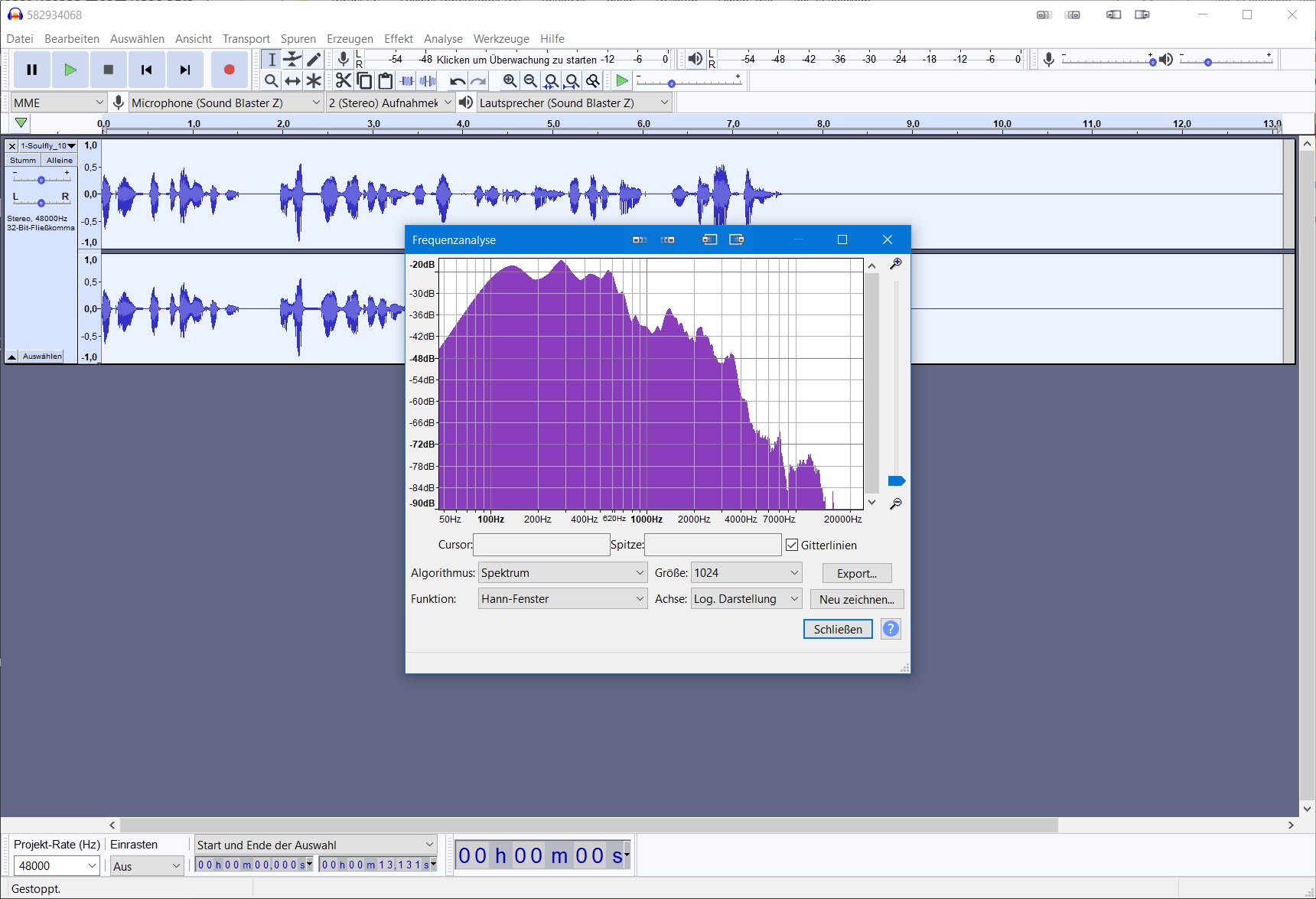Undo the last action
The width and height of the screenshot is (1316, 899).
tap(458, 80)
